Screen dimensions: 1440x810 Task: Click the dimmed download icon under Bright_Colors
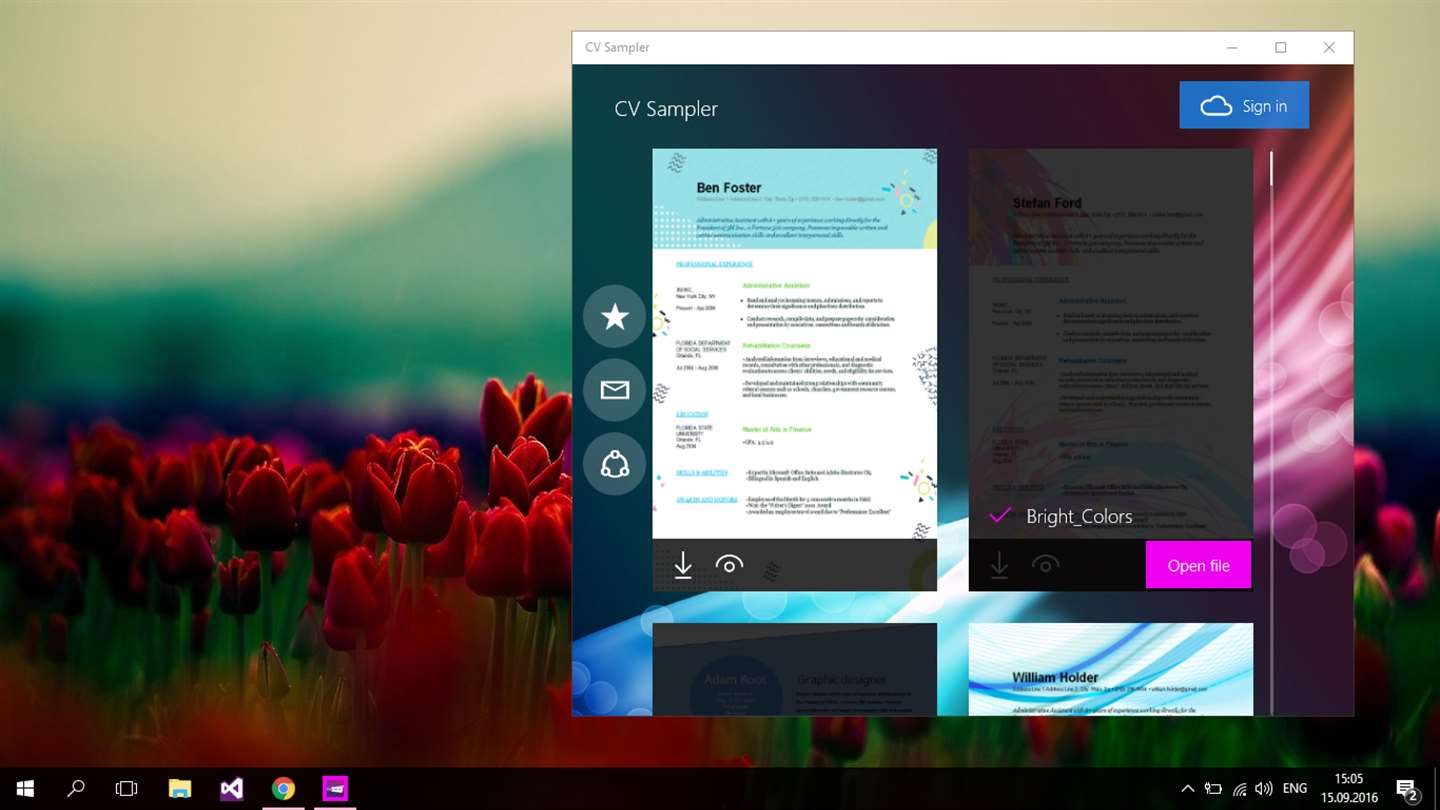tap(999, 565)
